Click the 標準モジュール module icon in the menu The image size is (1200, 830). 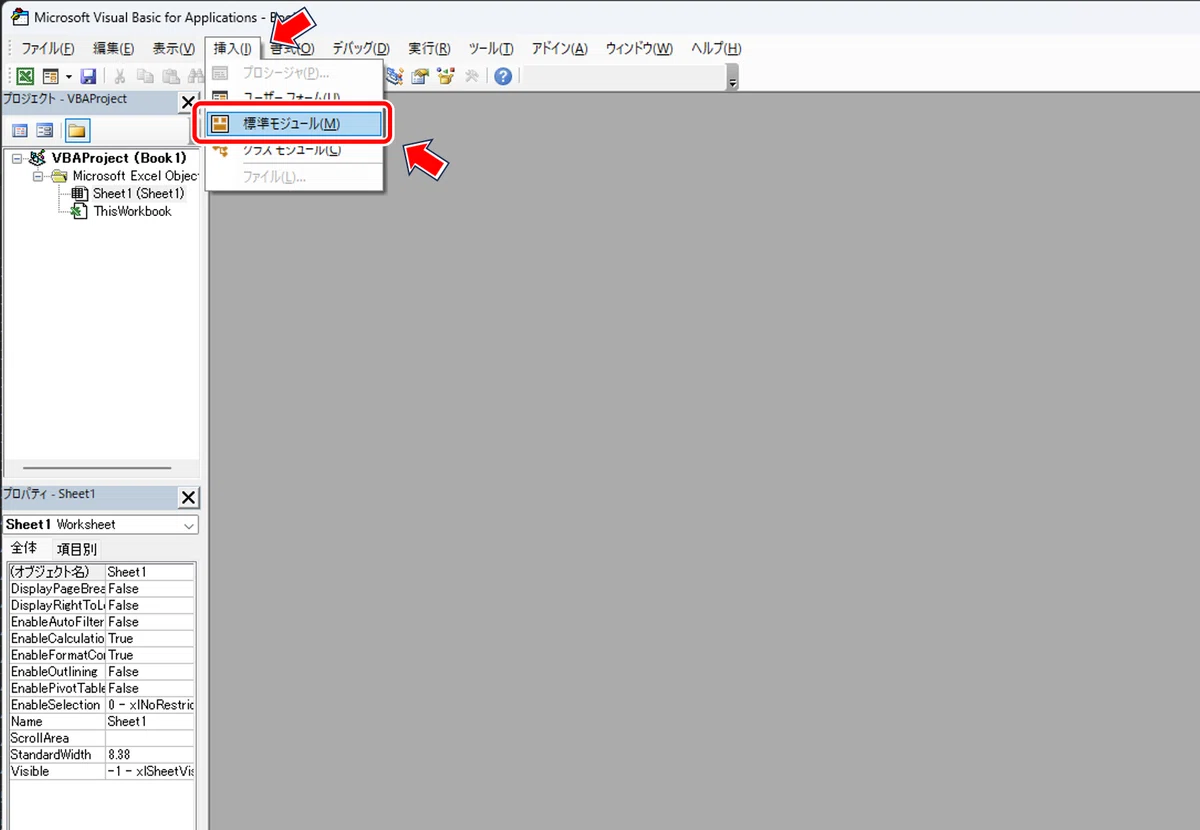(221, 124)
